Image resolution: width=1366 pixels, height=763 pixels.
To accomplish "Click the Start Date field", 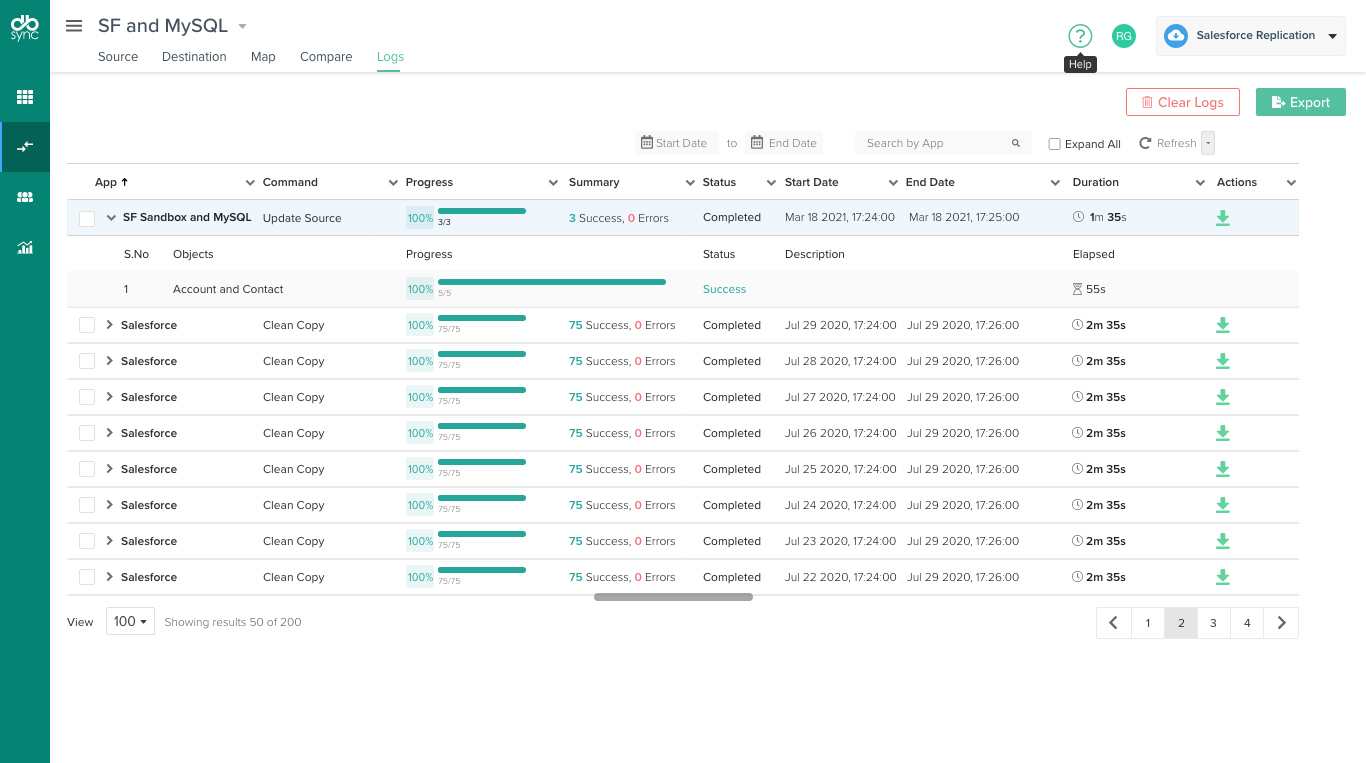I will tap(677, 143).
